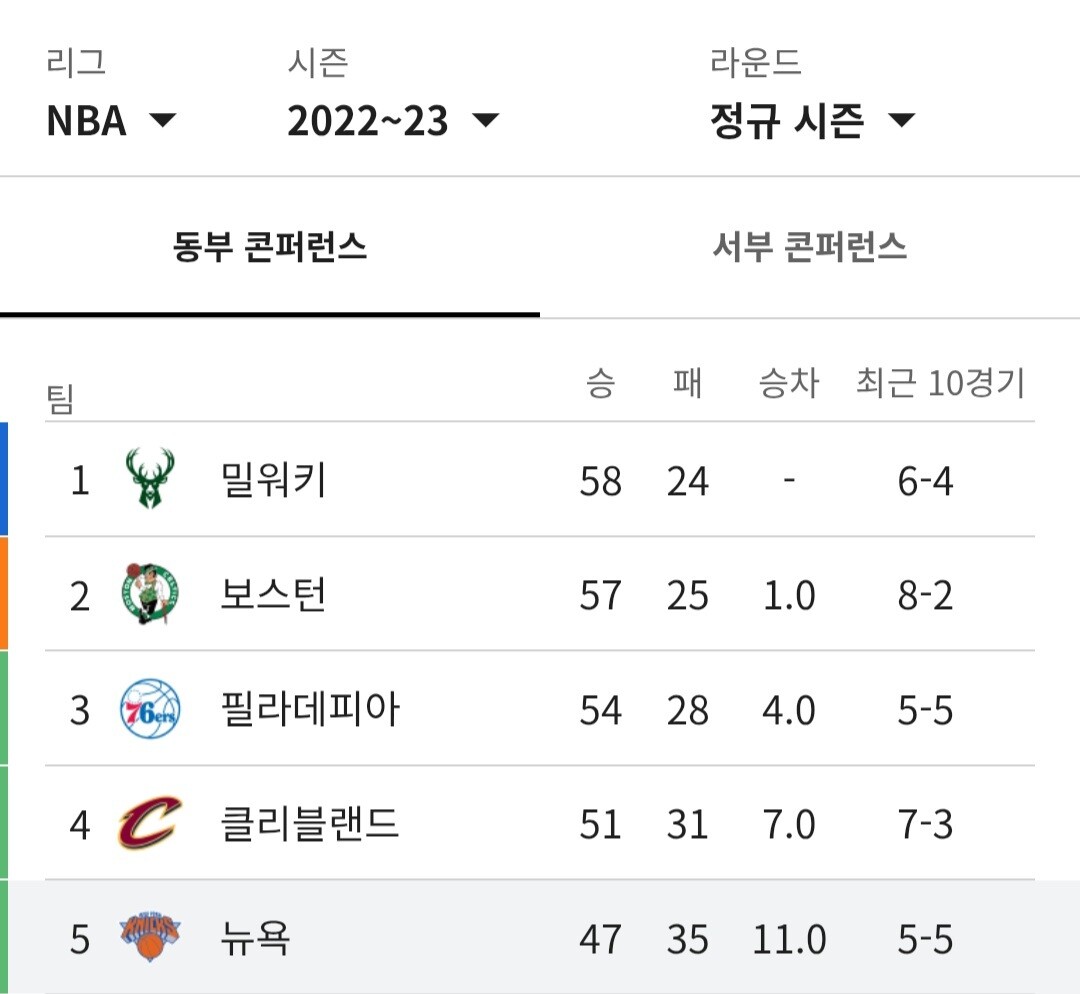Viewport: 1080px width, 994px height.
Task: Select the 동부 콘퍼런스 tab
Action: pyautogui.click(x=269, y=247)
